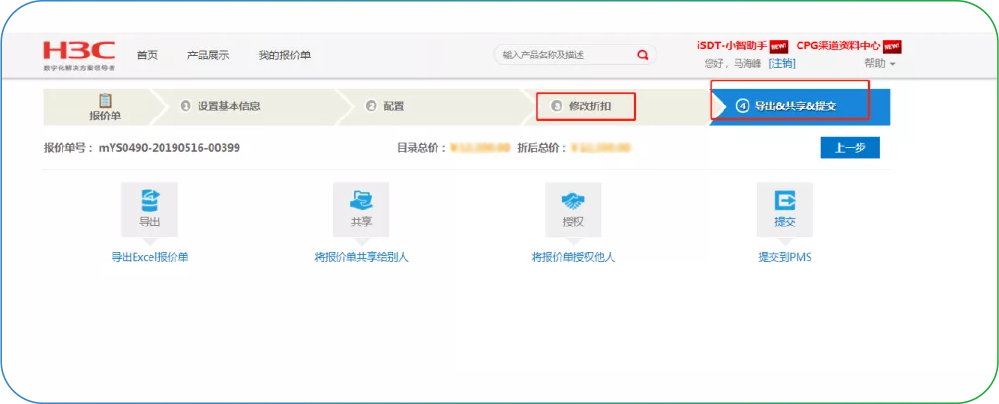Click the 注销 logout link
Image resolution: width=999 pixels, height=404 pixels.
[x=782, y=64]
